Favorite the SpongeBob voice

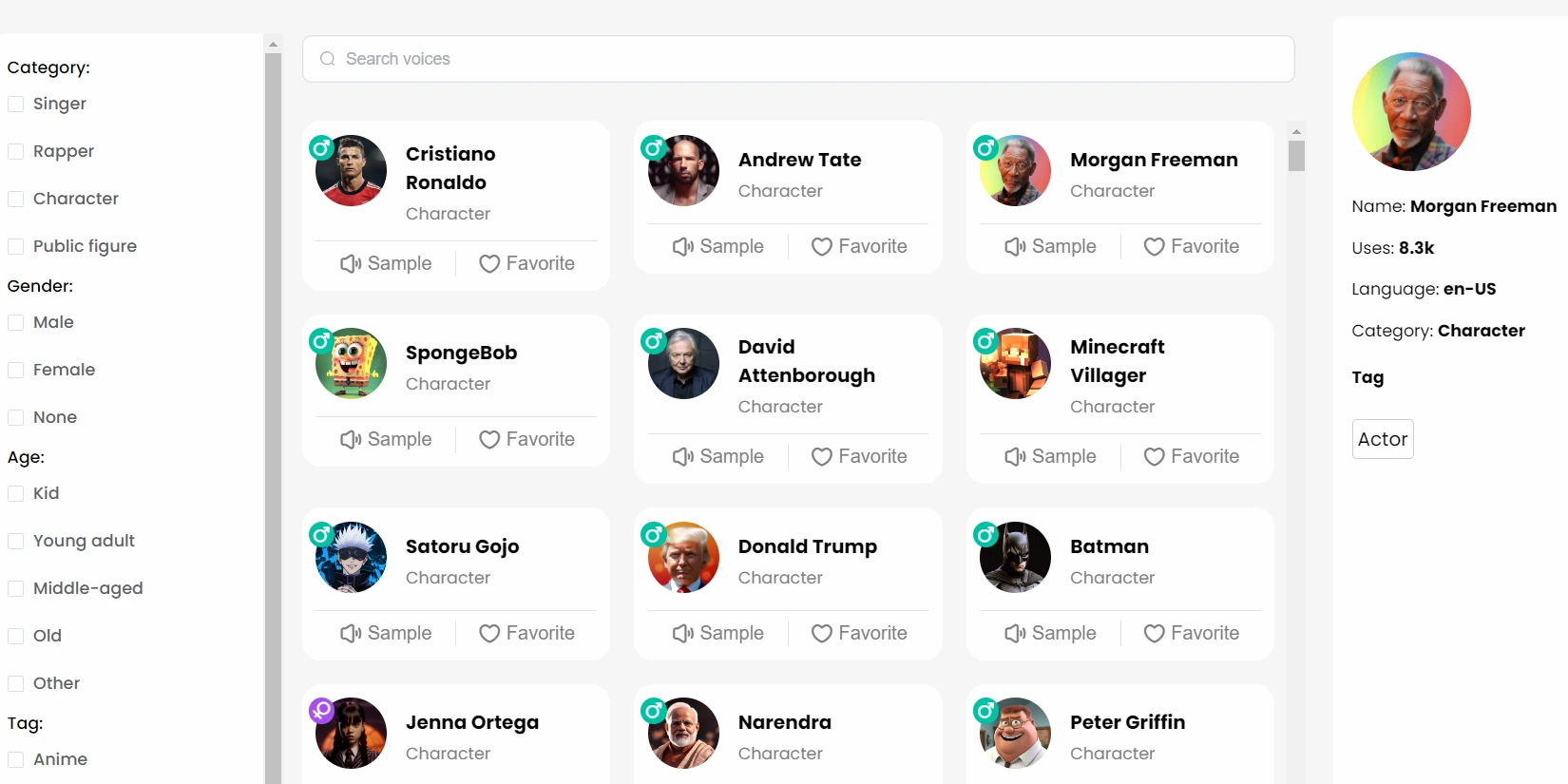[526, 439]
